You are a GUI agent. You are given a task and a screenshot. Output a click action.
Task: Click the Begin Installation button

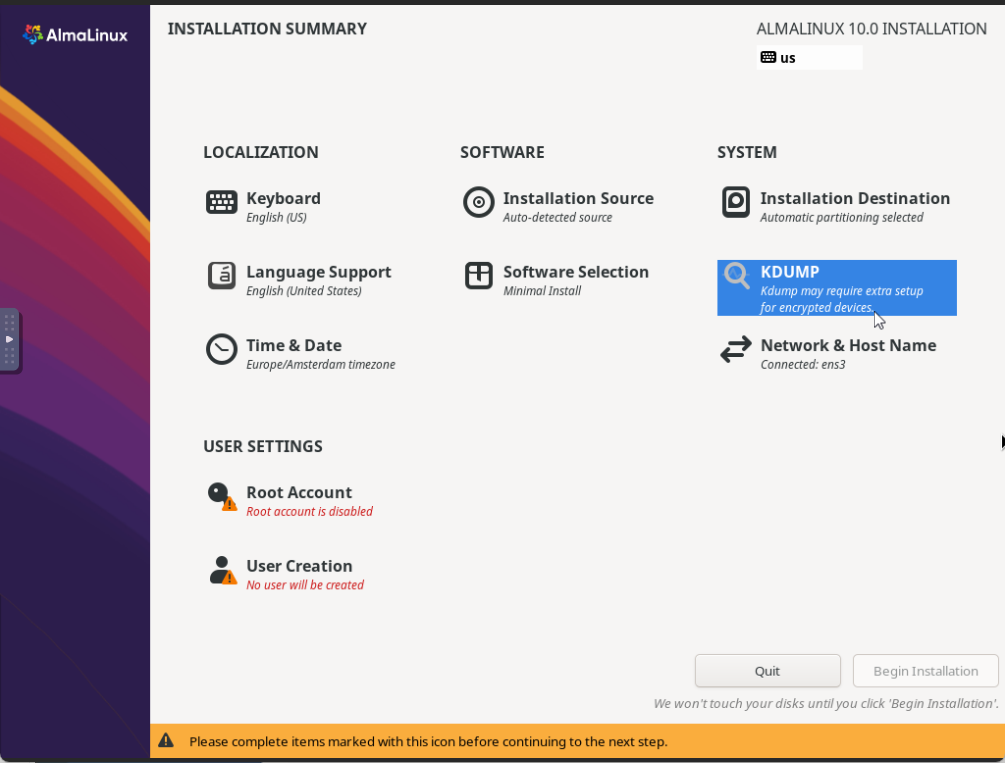coord(925,671)
